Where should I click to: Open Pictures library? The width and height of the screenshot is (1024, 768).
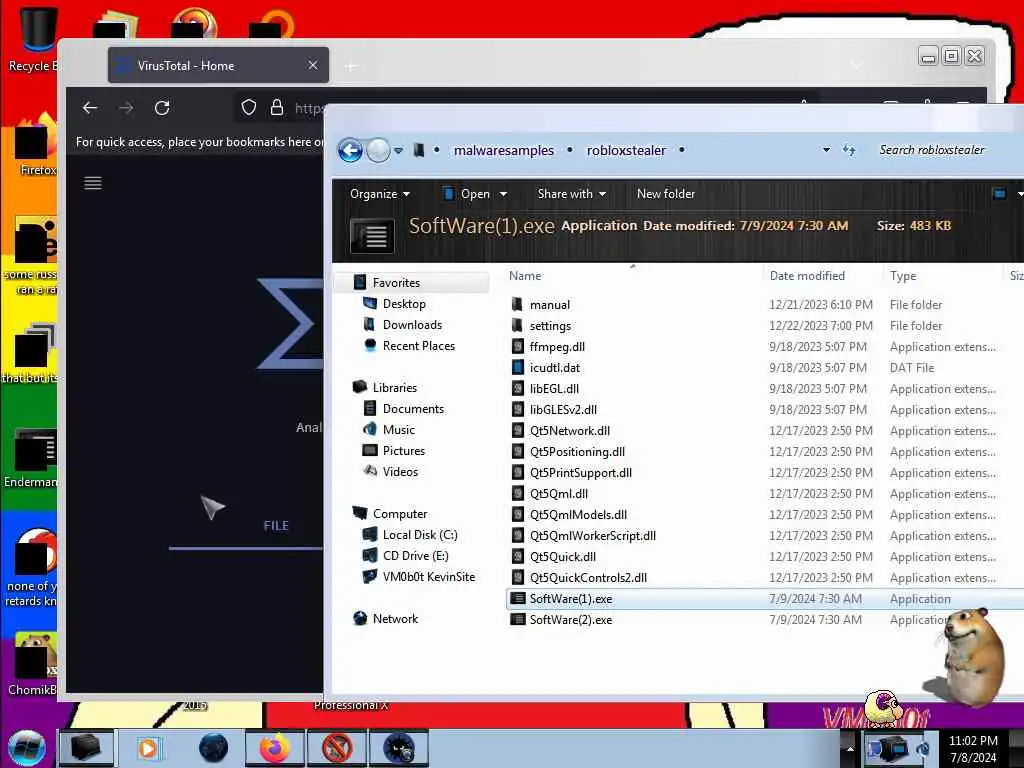404,451
